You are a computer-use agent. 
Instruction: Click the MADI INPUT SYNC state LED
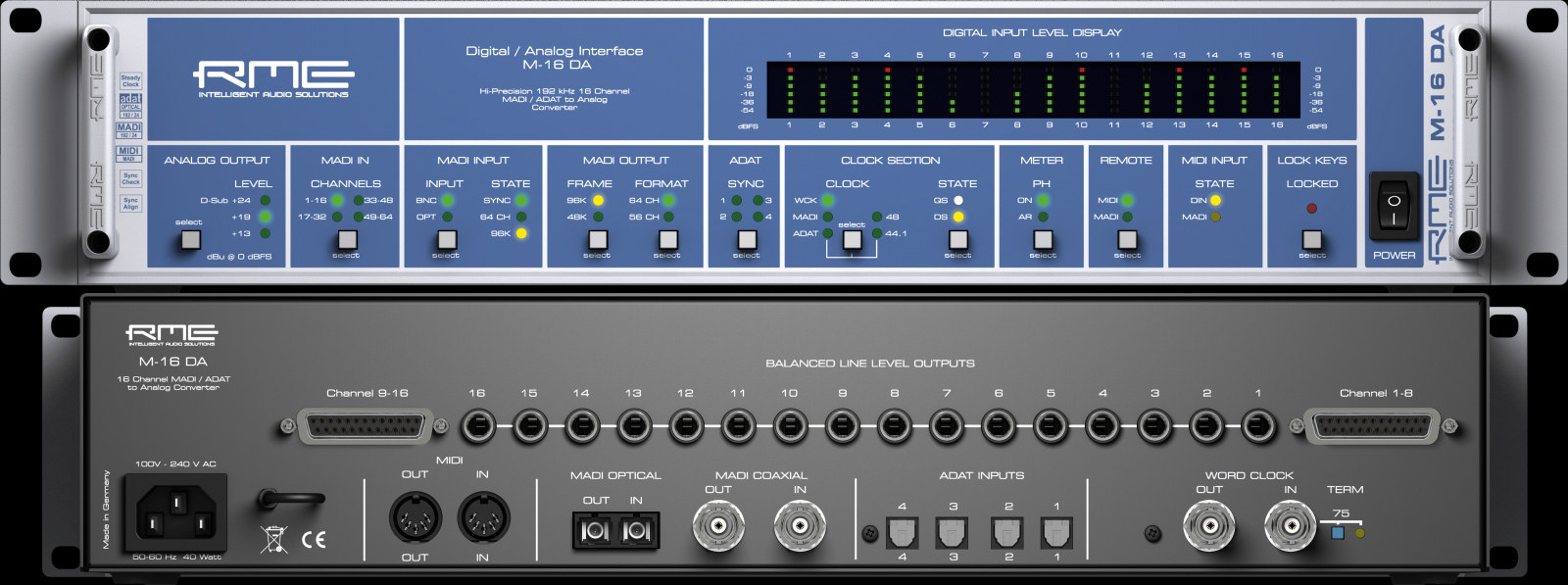(x=521, y=200)
